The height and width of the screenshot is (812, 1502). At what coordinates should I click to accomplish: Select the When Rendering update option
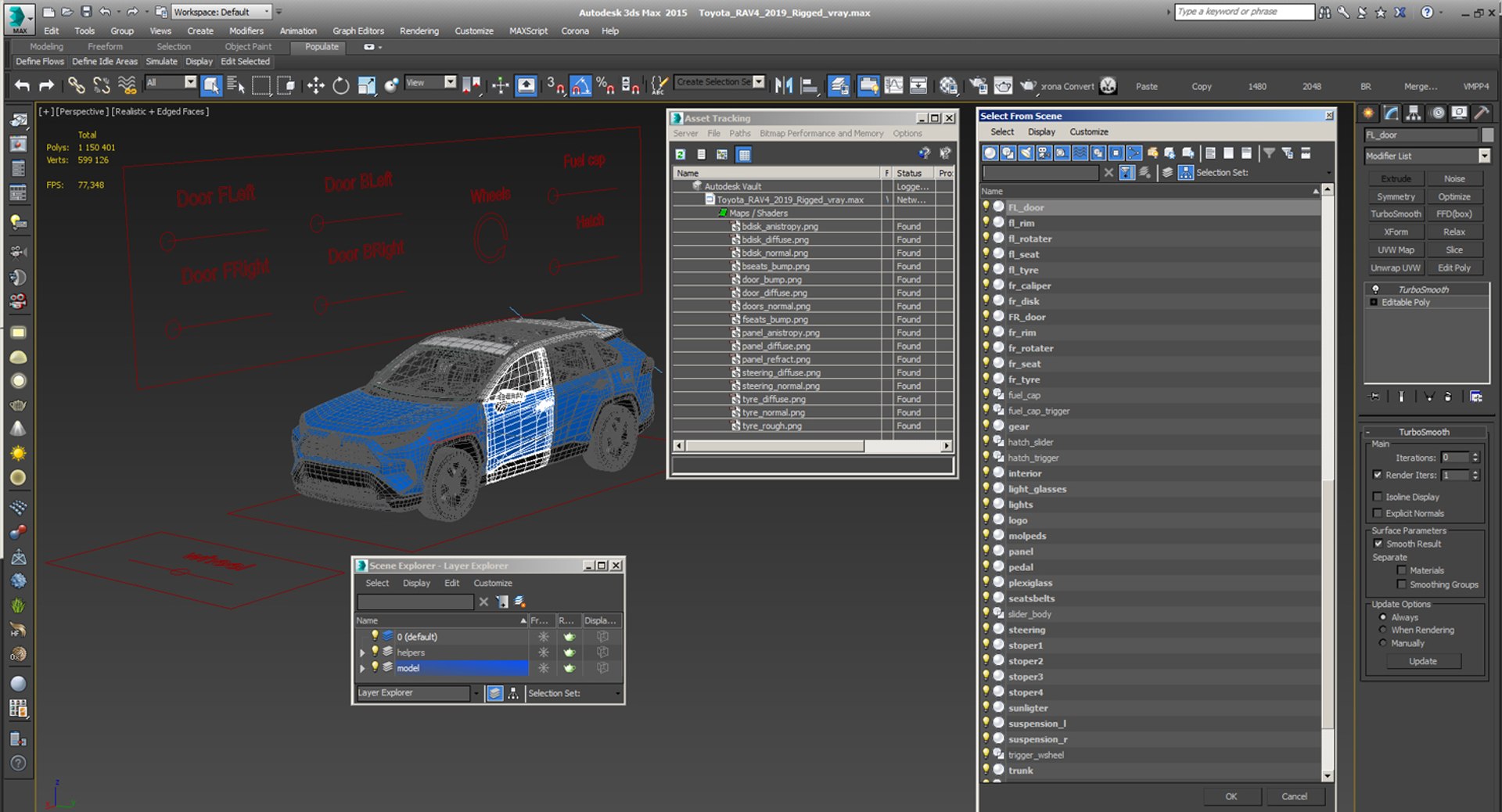pyautogui.click(x=1383, y=630)
